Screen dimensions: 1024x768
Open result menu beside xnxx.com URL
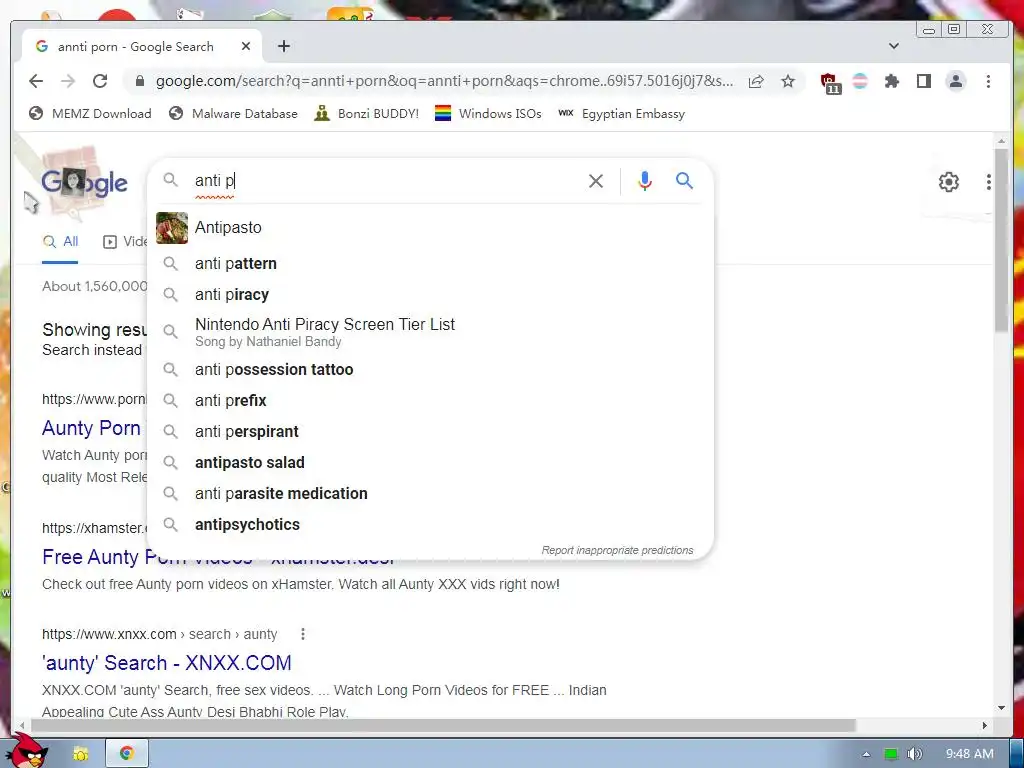click(x=302, y=634)
